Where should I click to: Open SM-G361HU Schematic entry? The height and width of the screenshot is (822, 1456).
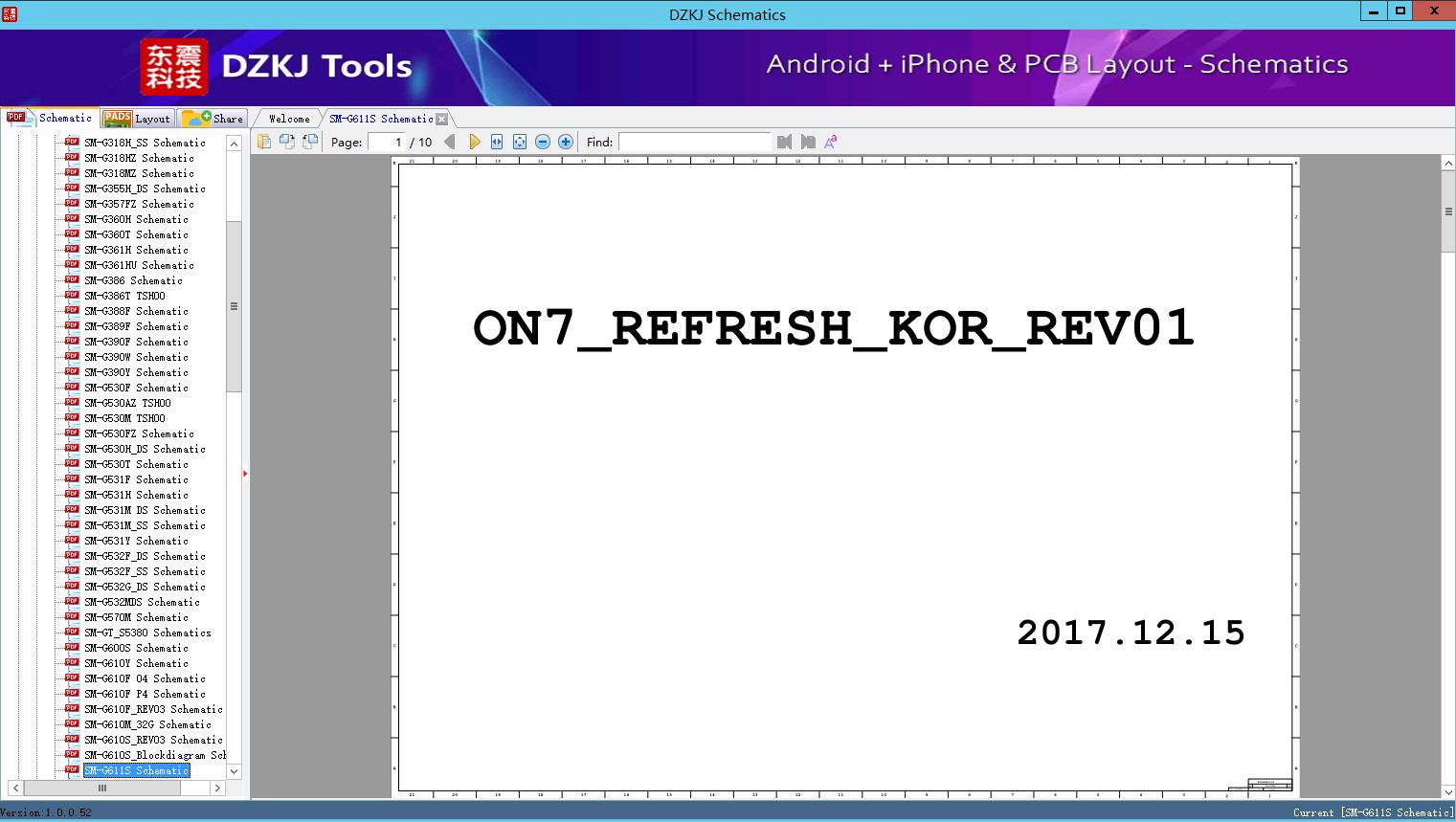coord(139,265)
